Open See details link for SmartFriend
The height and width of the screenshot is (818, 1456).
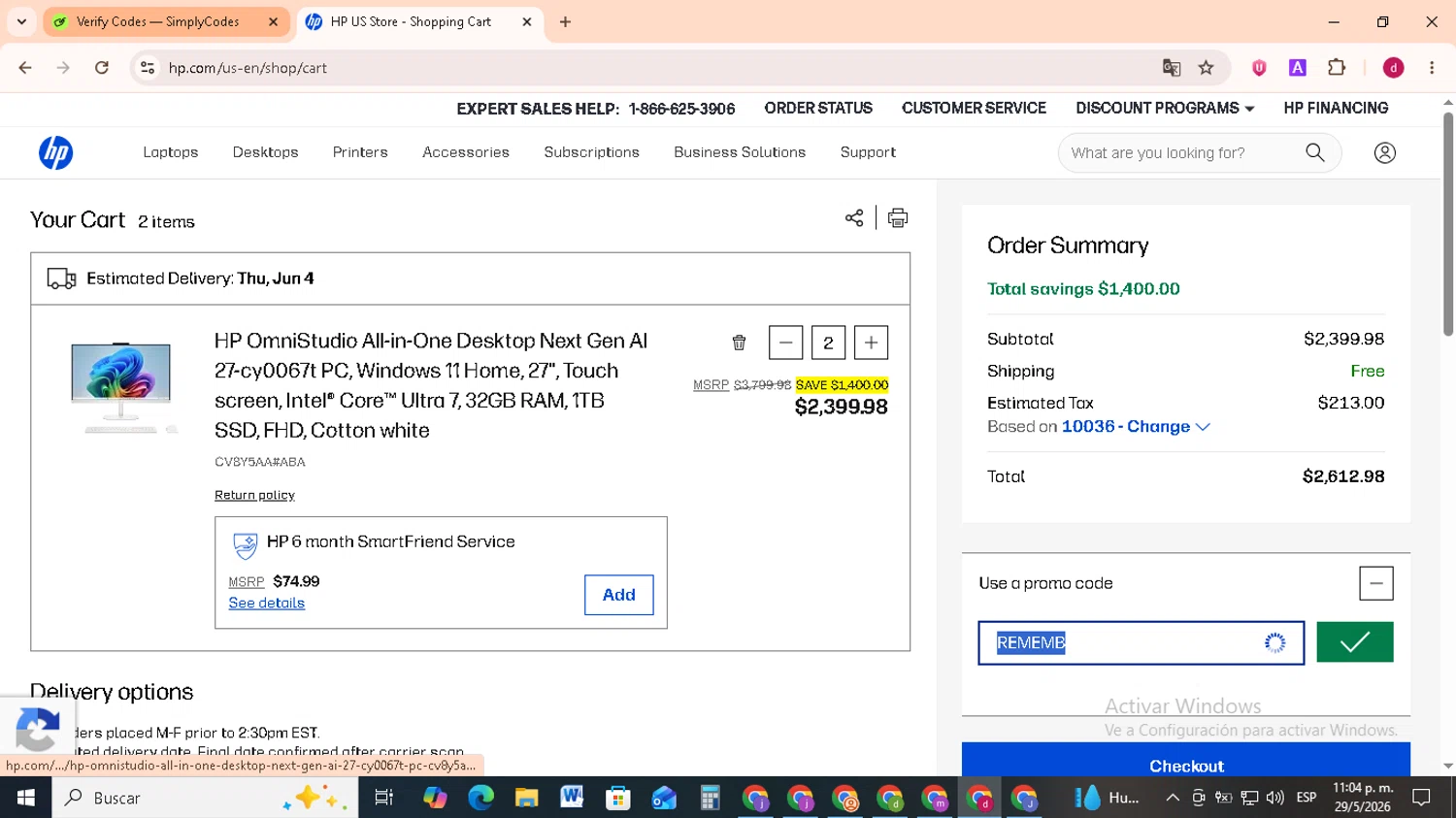(x=267, y=603)
